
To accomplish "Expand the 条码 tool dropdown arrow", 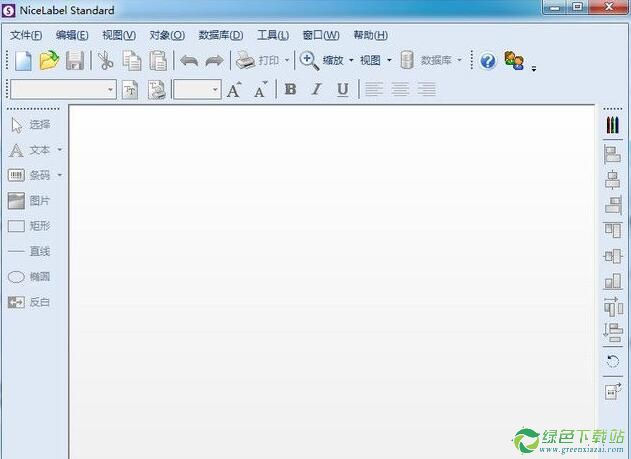I will 60,175.
